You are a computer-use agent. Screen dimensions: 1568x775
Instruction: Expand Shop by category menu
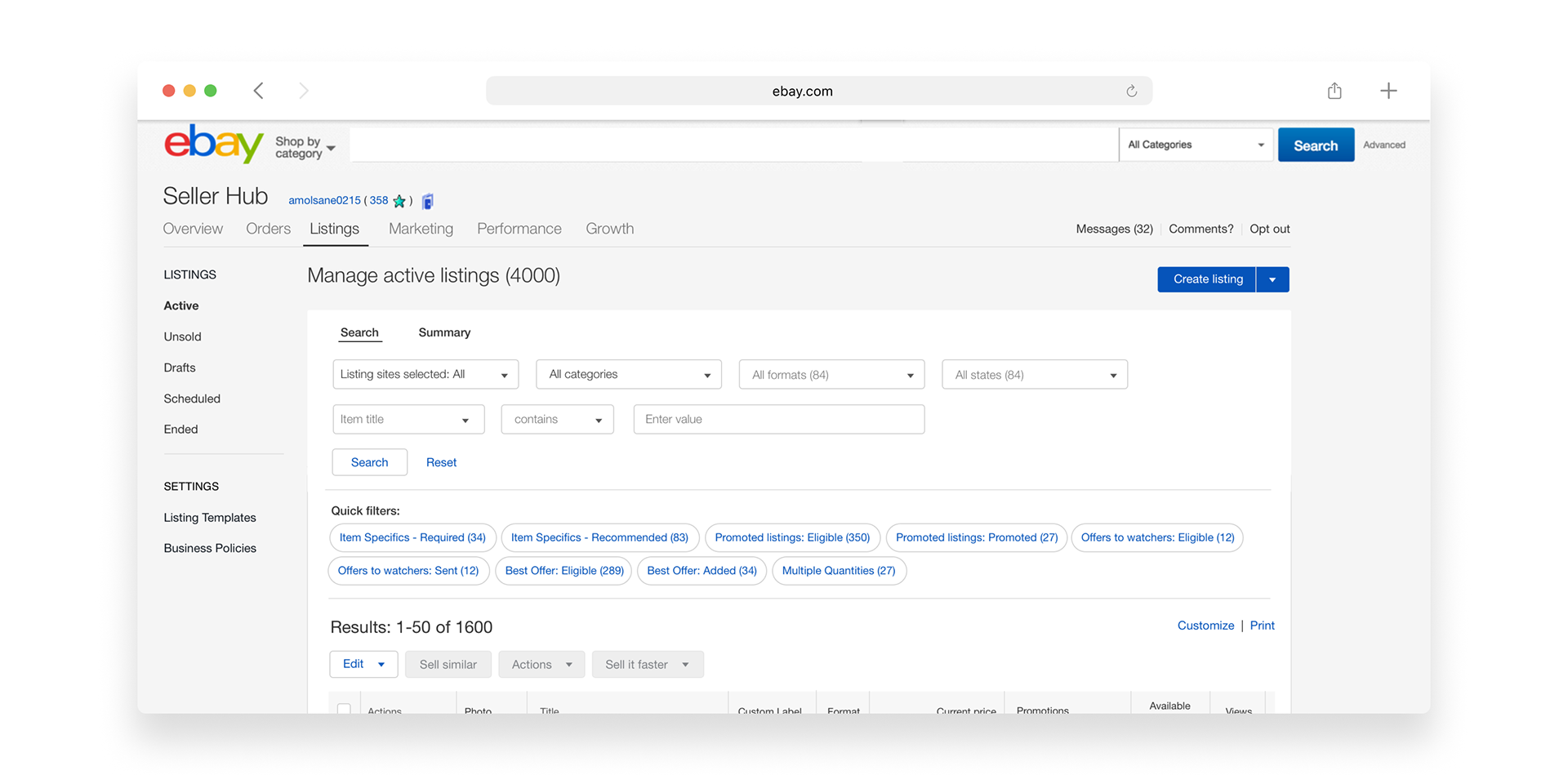(305, 147)
